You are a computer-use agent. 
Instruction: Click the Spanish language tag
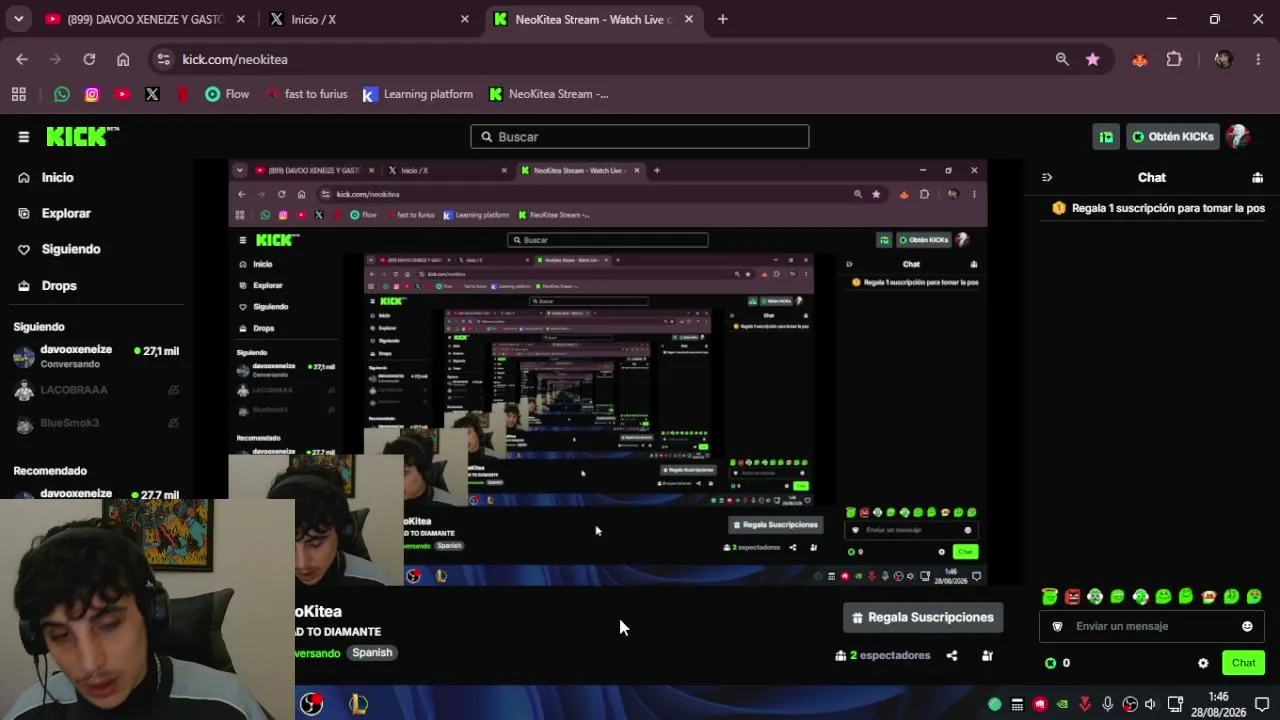pos(372,653)
